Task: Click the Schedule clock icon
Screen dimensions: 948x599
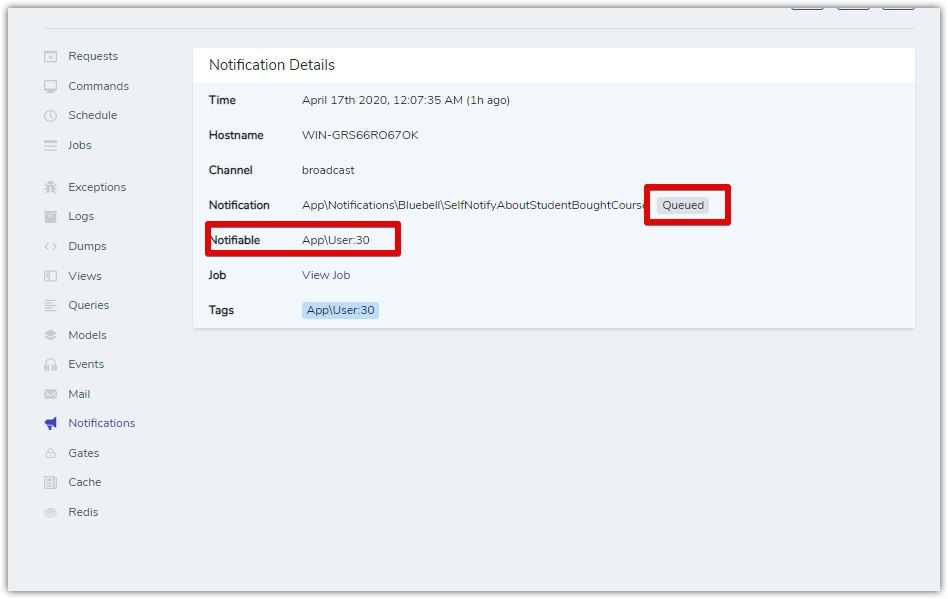Action: (x=50, y=115)
